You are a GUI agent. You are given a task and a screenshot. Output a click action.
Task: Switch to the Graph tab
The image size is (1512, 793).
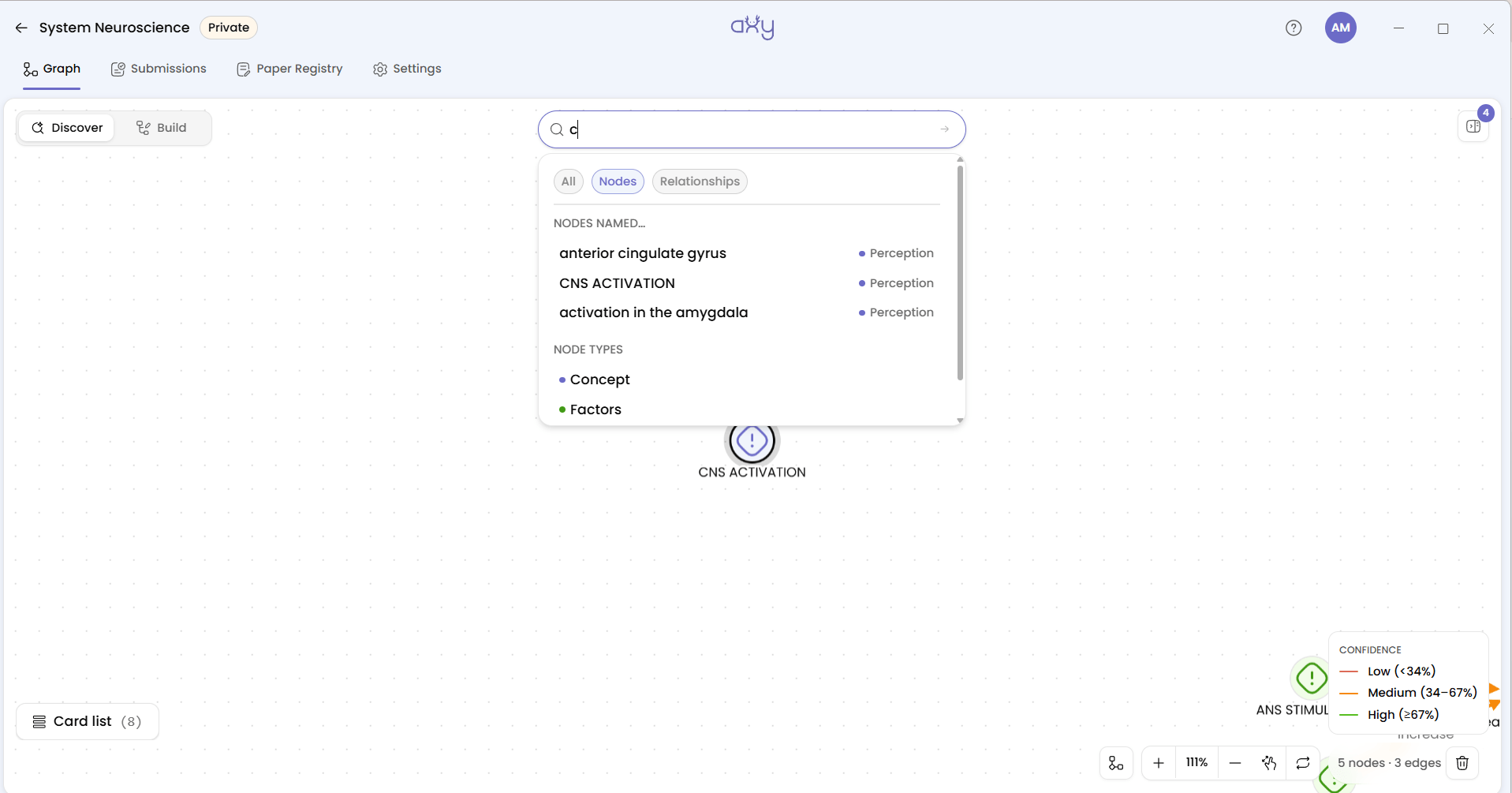coord(52,69)
